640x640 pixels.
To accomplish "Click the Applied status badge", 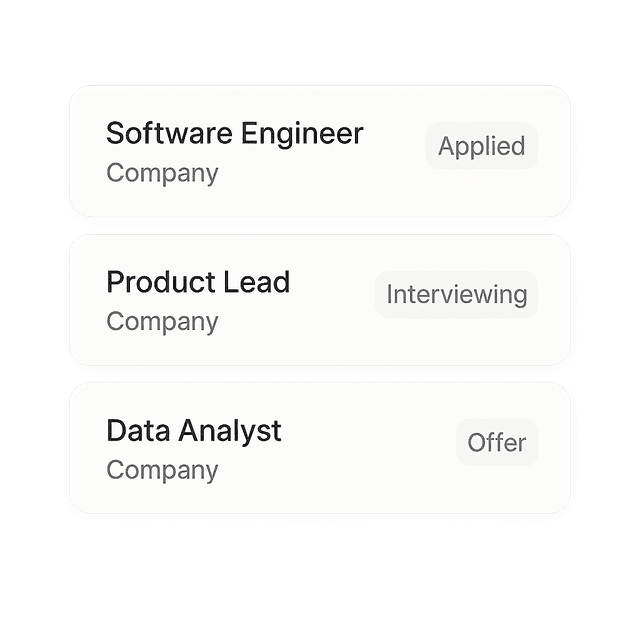I will point(481,147).
